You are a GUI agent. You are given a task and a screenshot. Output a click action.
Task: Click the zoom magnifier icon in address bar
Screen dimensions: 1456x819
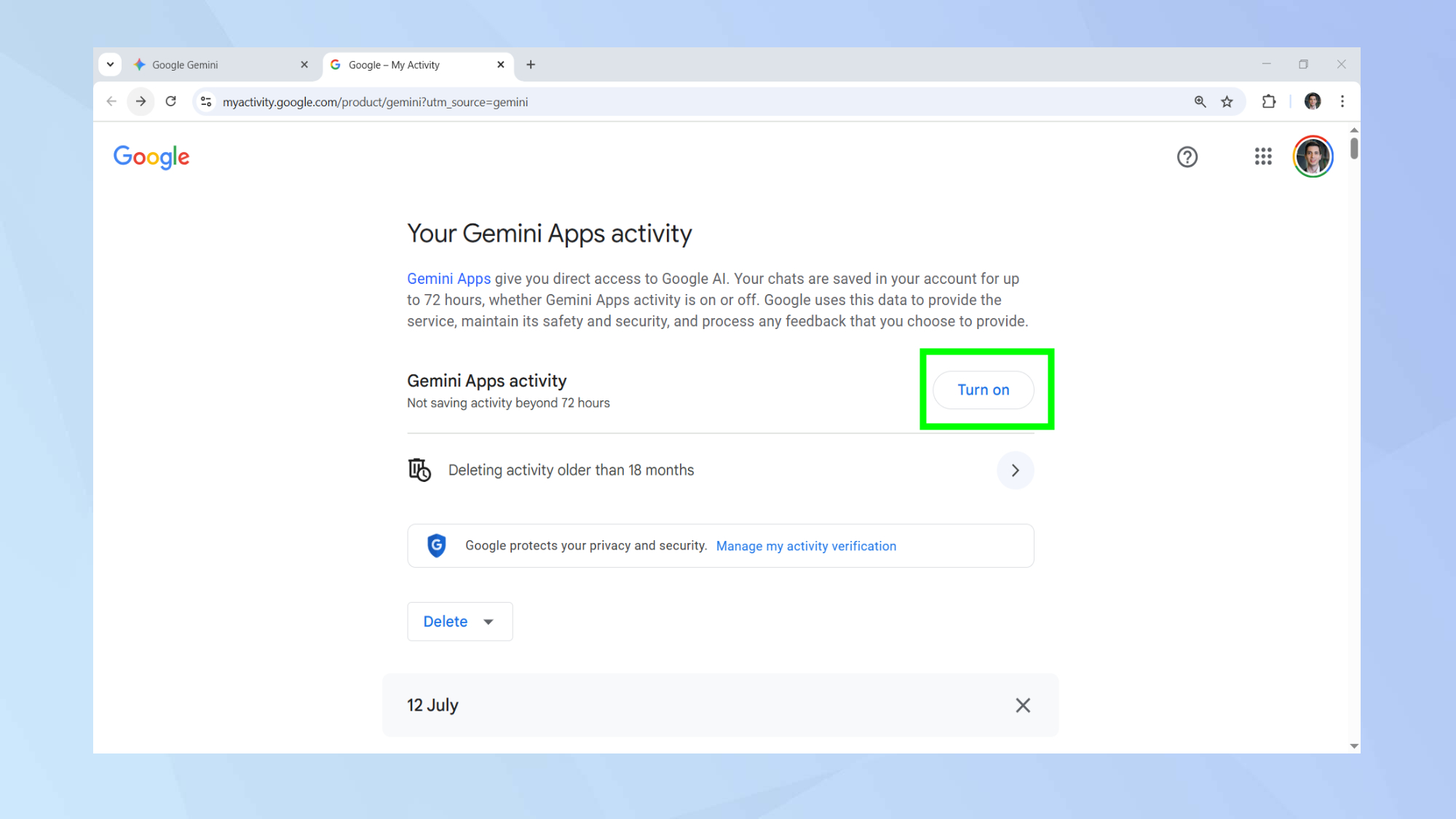[x=1200, y=102]
